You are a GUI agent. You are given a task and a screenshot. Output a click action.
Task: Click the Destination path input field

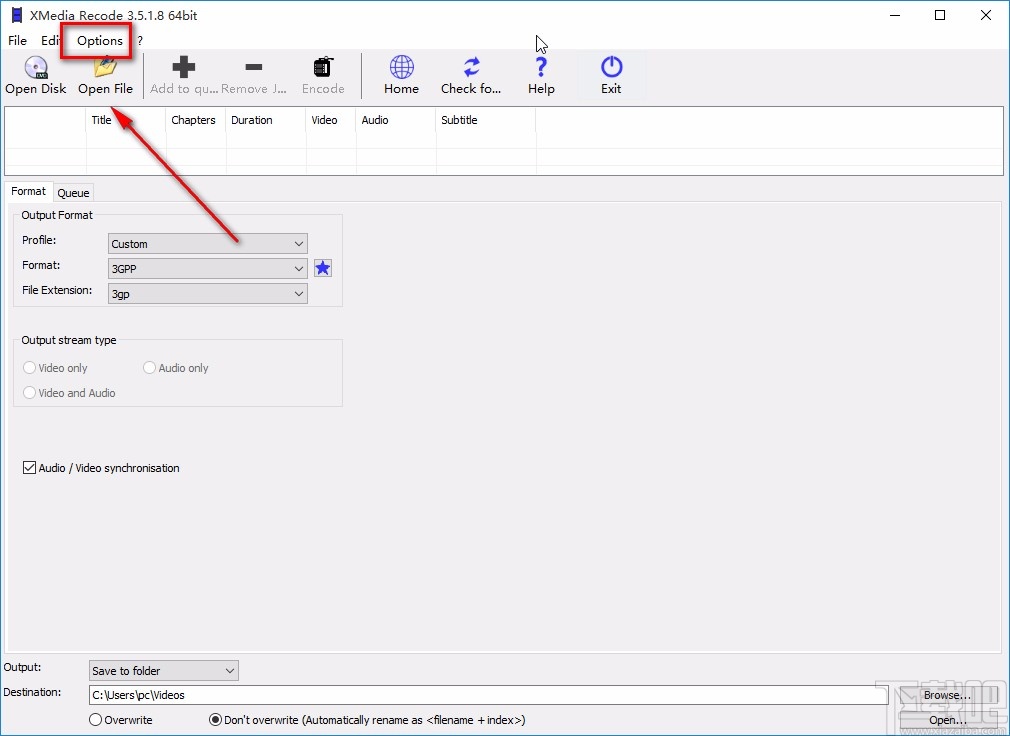480,695
